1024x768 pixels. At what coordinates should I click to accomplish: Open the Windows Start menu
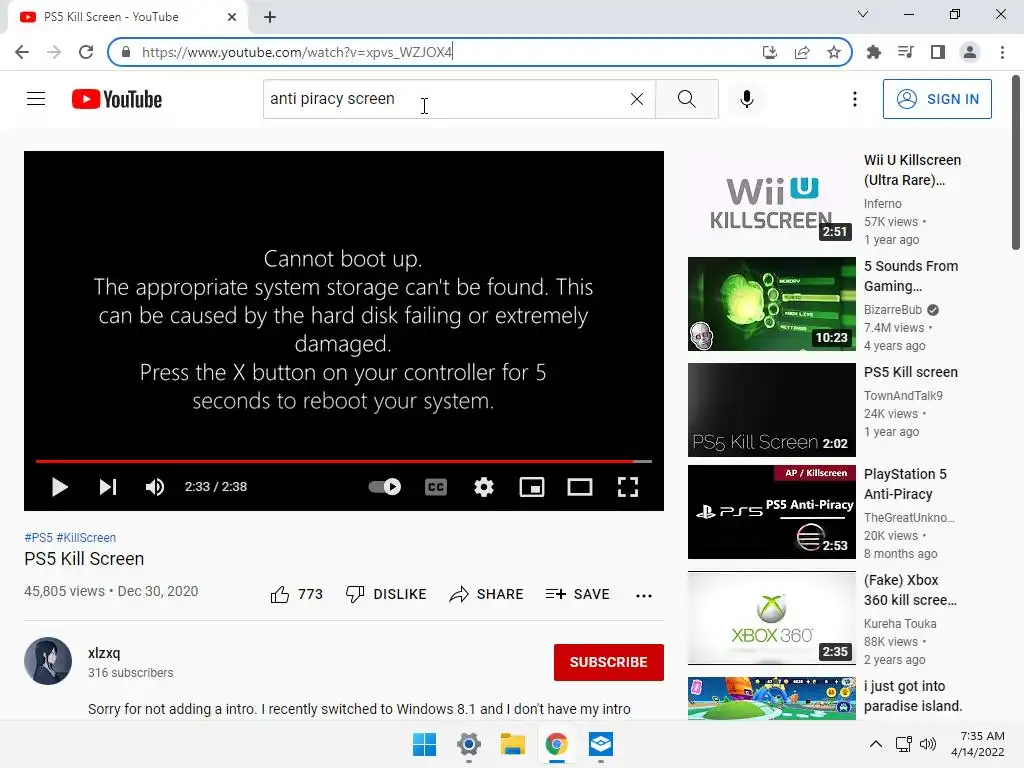pos(424,744)
